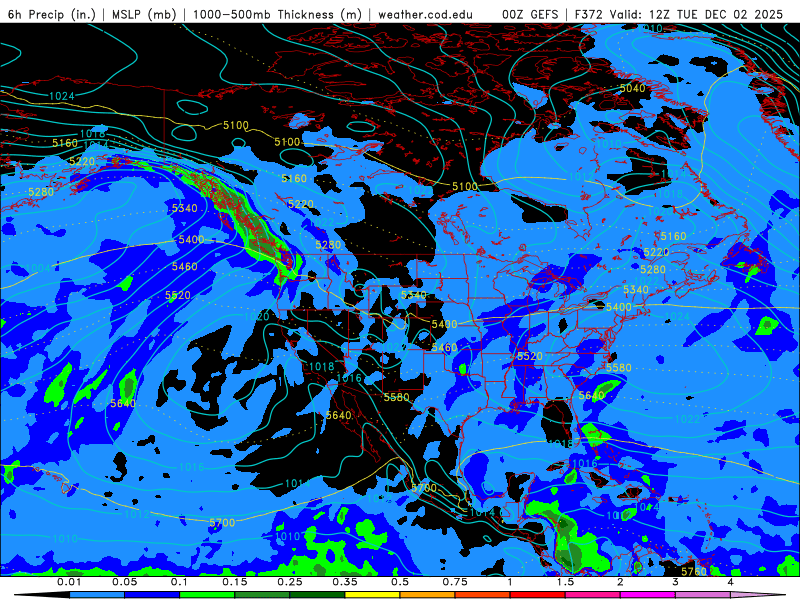Click the 0.15 legend value
This screenshot has width=800, height=600.
coord(235,582)
